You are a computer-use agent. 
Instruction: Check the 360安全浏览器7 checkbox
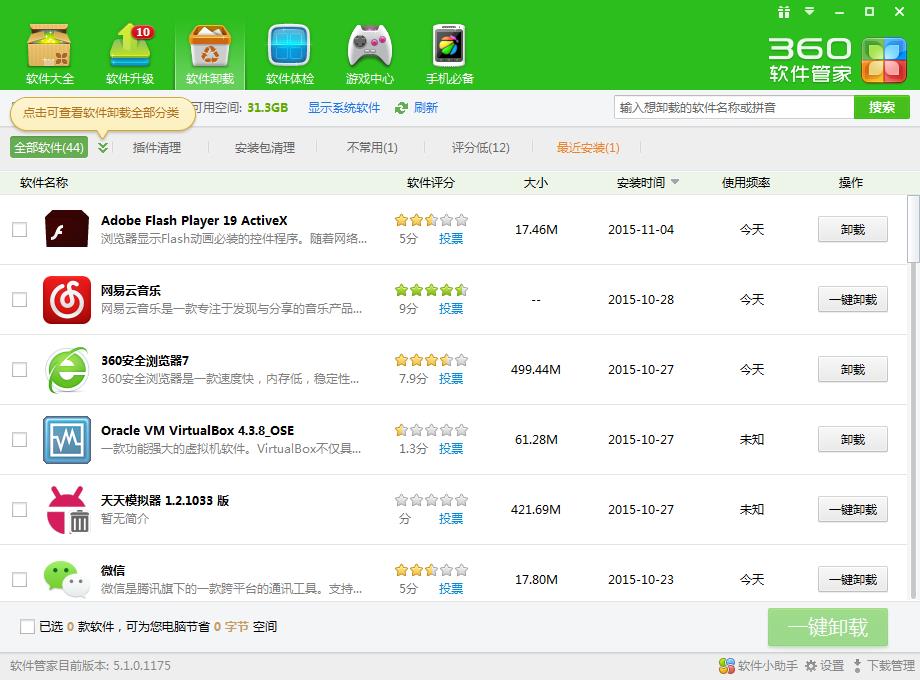click(20, 369)
